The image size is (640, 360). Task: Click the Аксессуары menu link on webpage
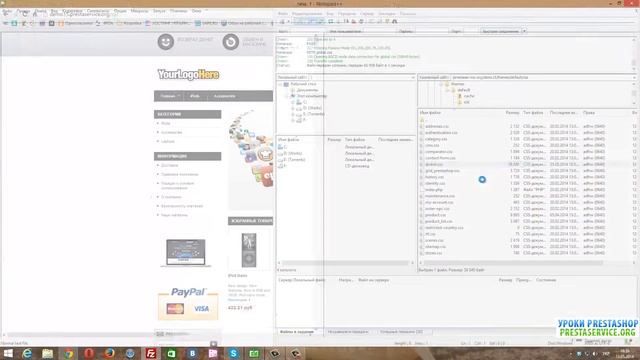tap(224, 96)
